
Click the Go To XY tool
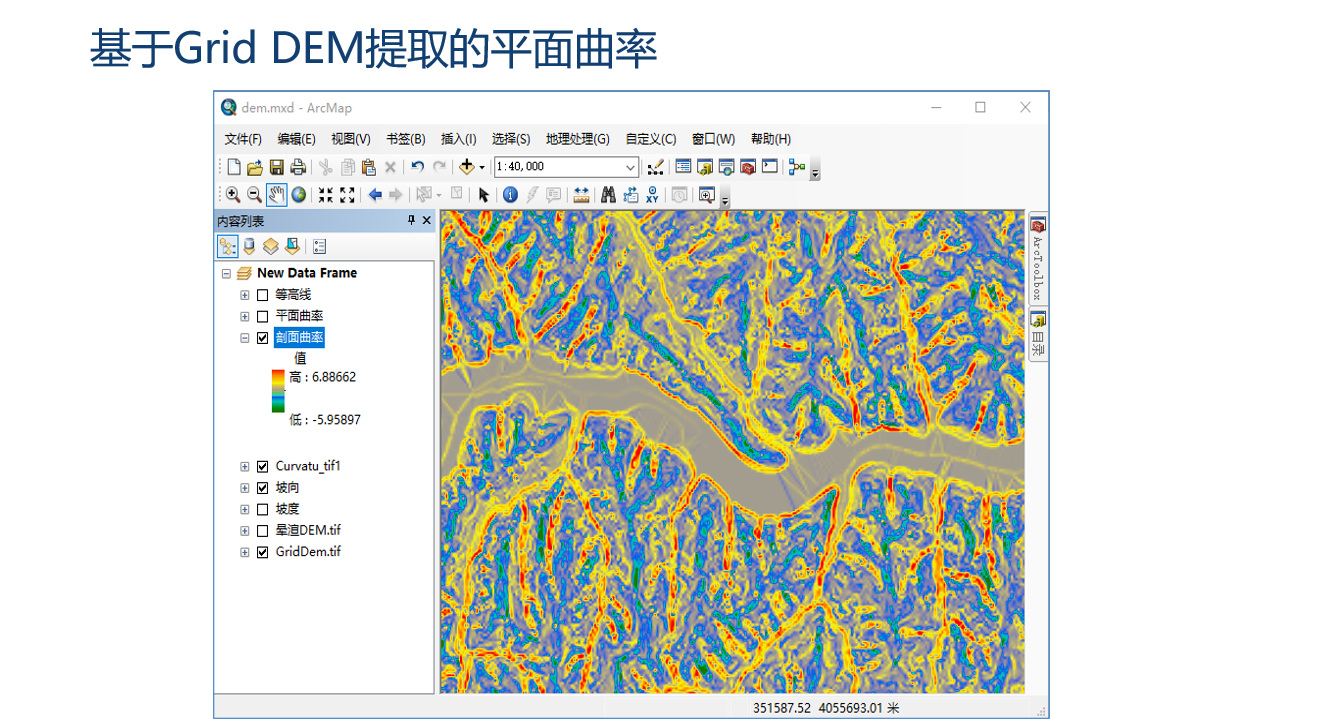(x=653, y=195)
